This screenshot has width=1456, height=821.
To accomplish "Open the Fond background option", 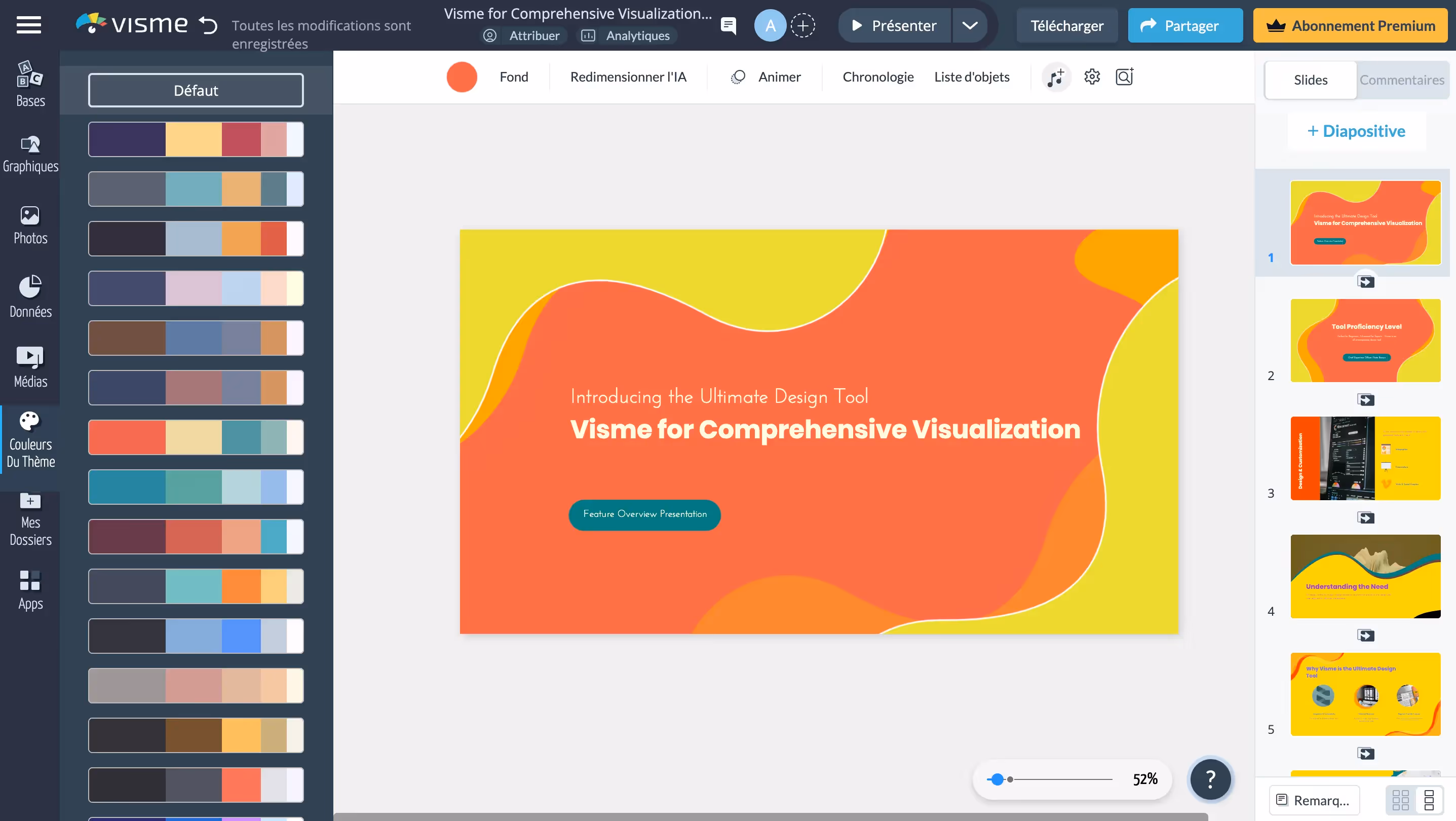I will pos(513,77).
